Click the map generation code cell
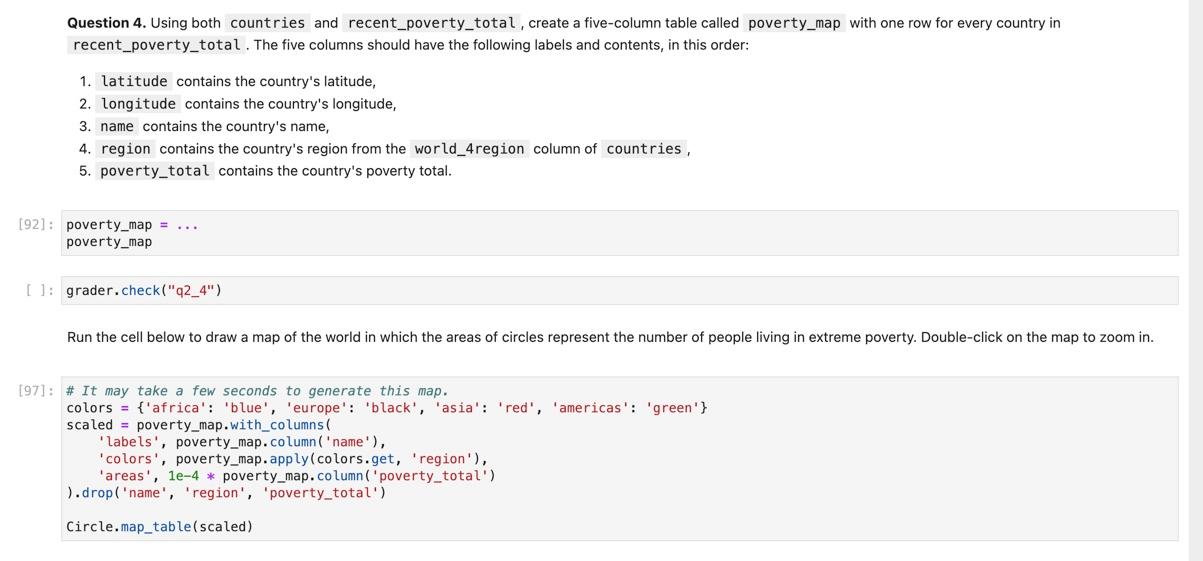The width and height of the screenshot is (1203, 561). 619,459
